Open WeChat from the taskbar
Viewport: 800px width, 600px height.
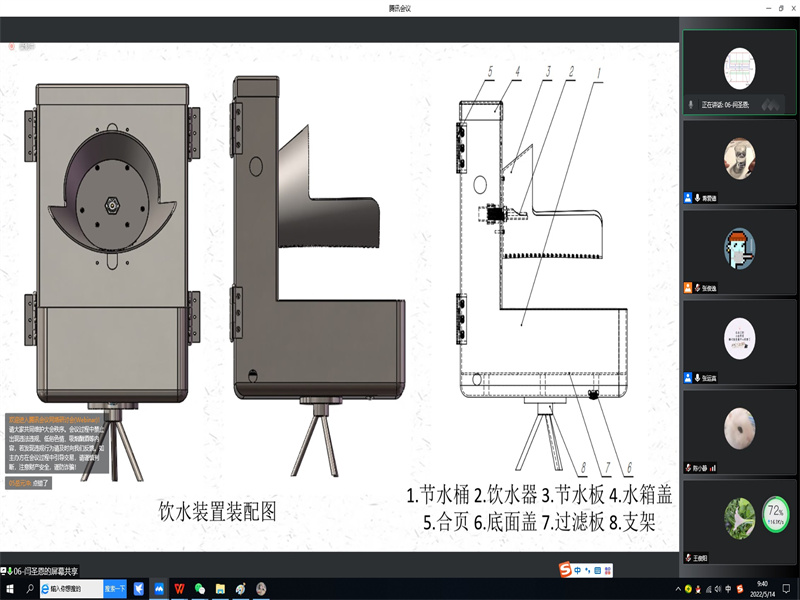coord(200,588)
